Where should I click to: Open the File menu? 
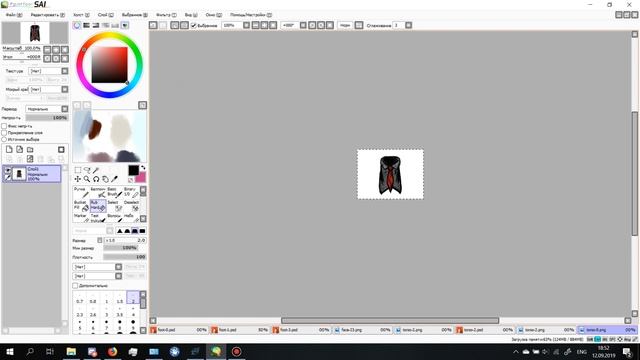click(x=14, y=15)
